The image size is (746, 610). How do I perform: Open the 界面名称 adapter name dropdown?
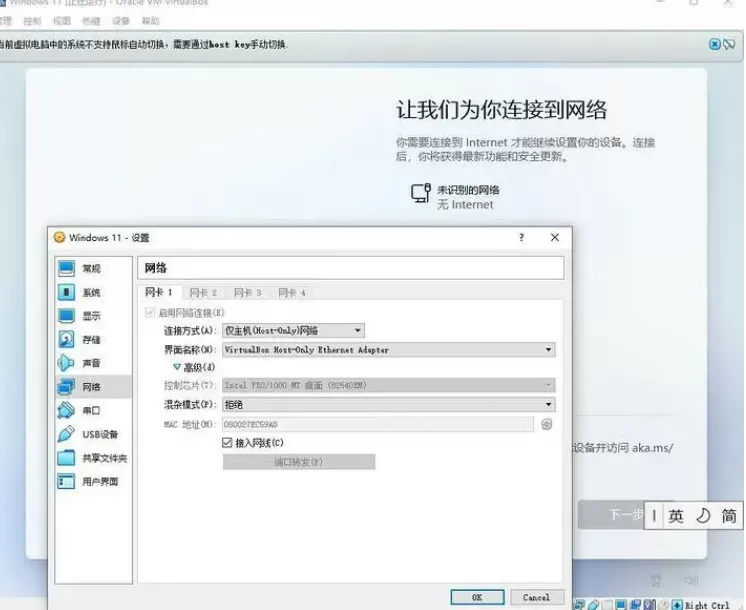pos(389,350)
